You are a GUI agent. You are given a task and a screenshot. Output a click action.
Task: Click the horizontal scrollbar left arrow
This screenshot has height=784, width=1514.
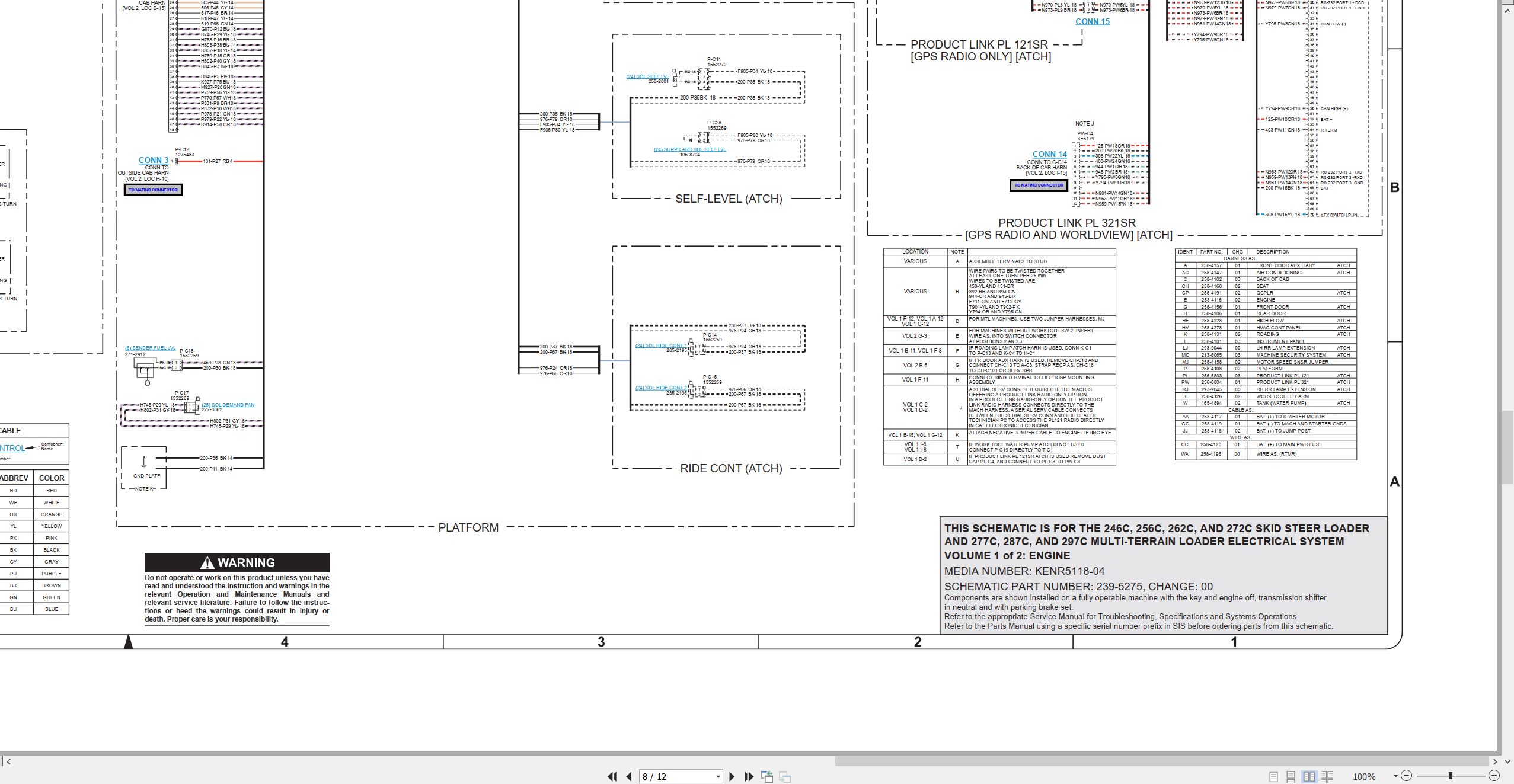pyautogui.click(x=8, y=761)
